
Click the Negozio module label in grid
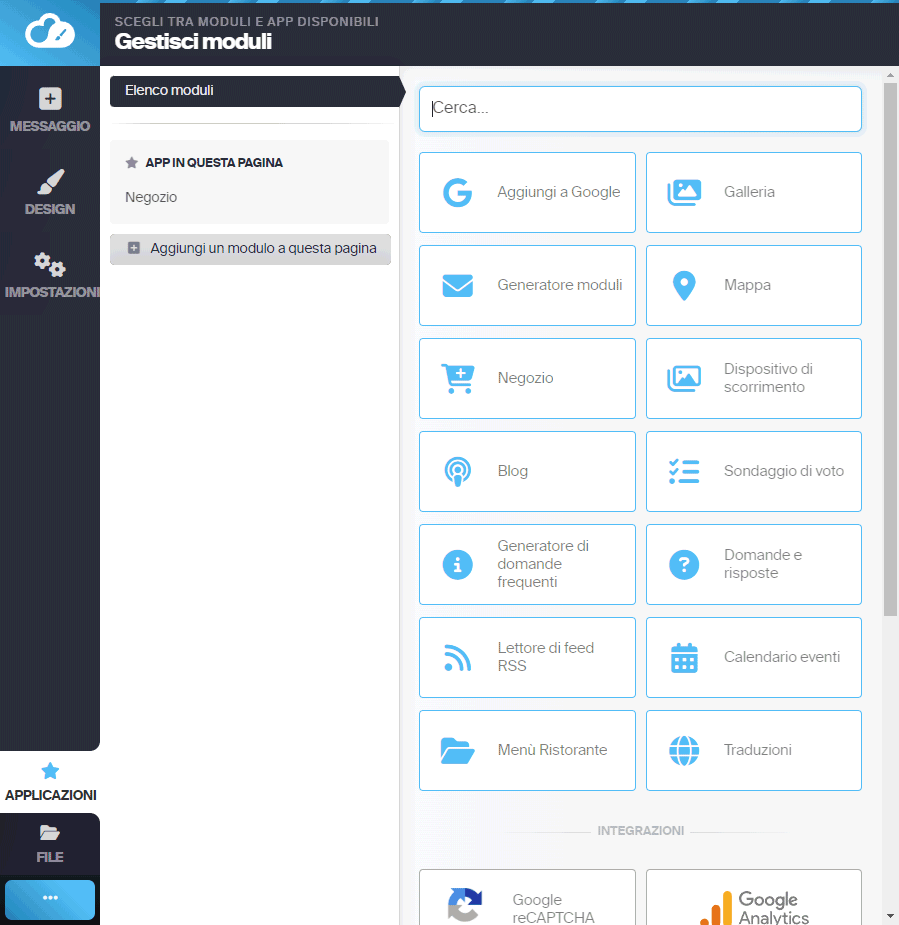526,378
